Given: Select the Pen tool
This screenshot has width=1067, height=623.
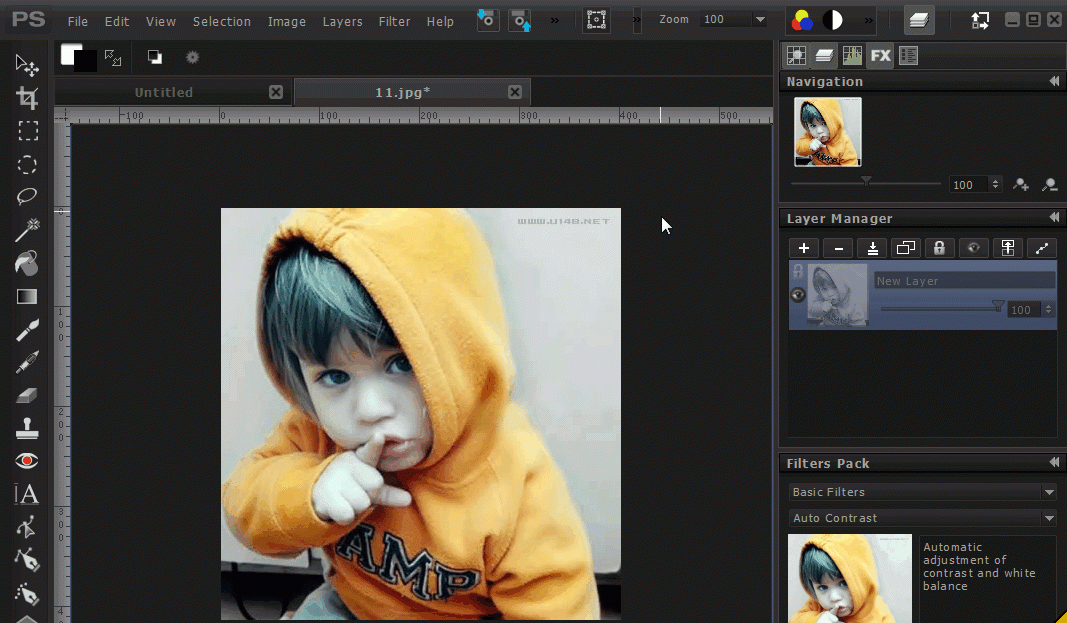Looking at the screenshot, I should [27, 560].
